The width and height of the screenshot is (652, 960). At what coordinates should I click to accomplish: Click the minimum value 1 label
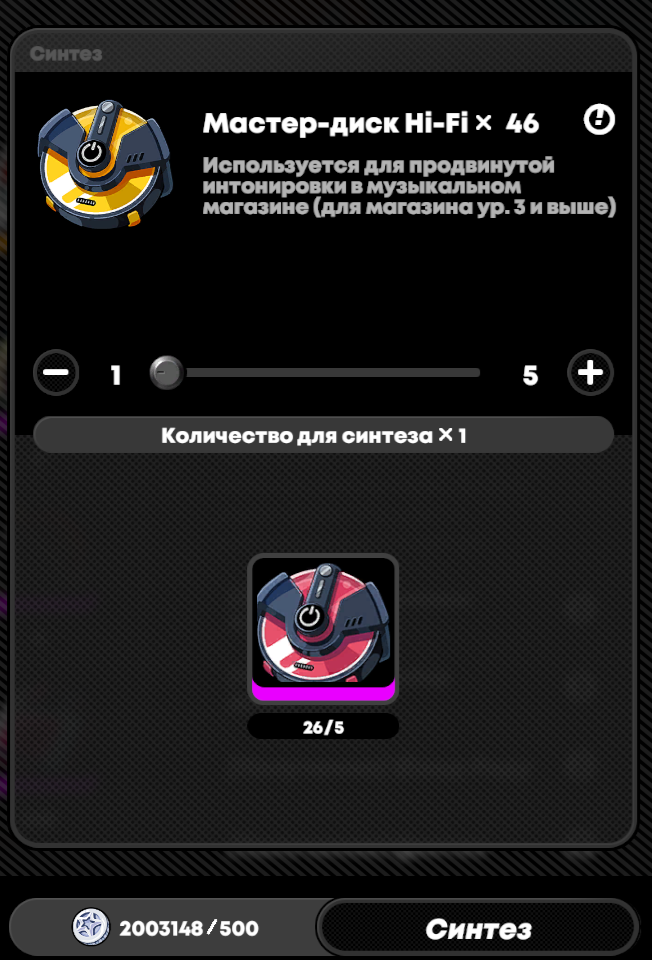click(116, 375)
